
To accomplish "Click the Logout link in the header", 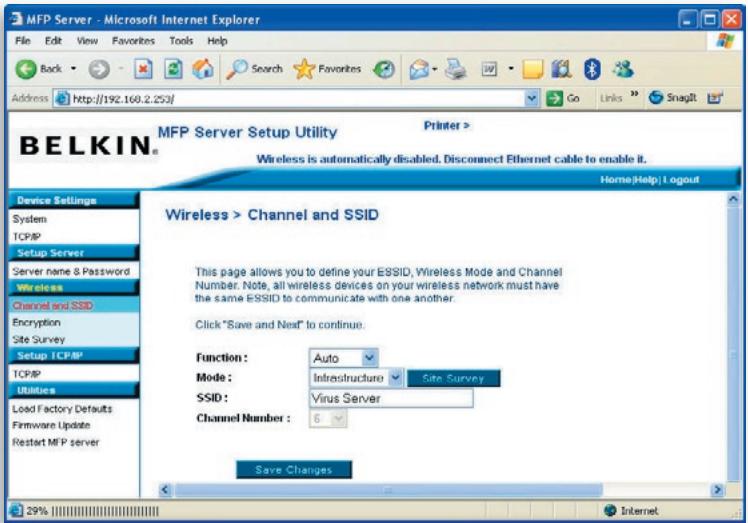I will point(681,180).
